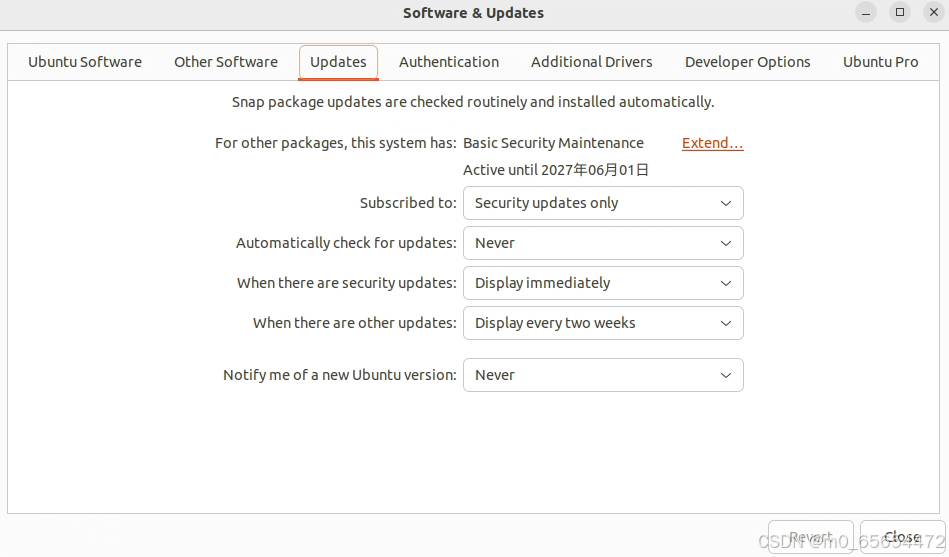949x557 pixels.
Task: Open the Other Software tab
Action: tap(226, 62)
